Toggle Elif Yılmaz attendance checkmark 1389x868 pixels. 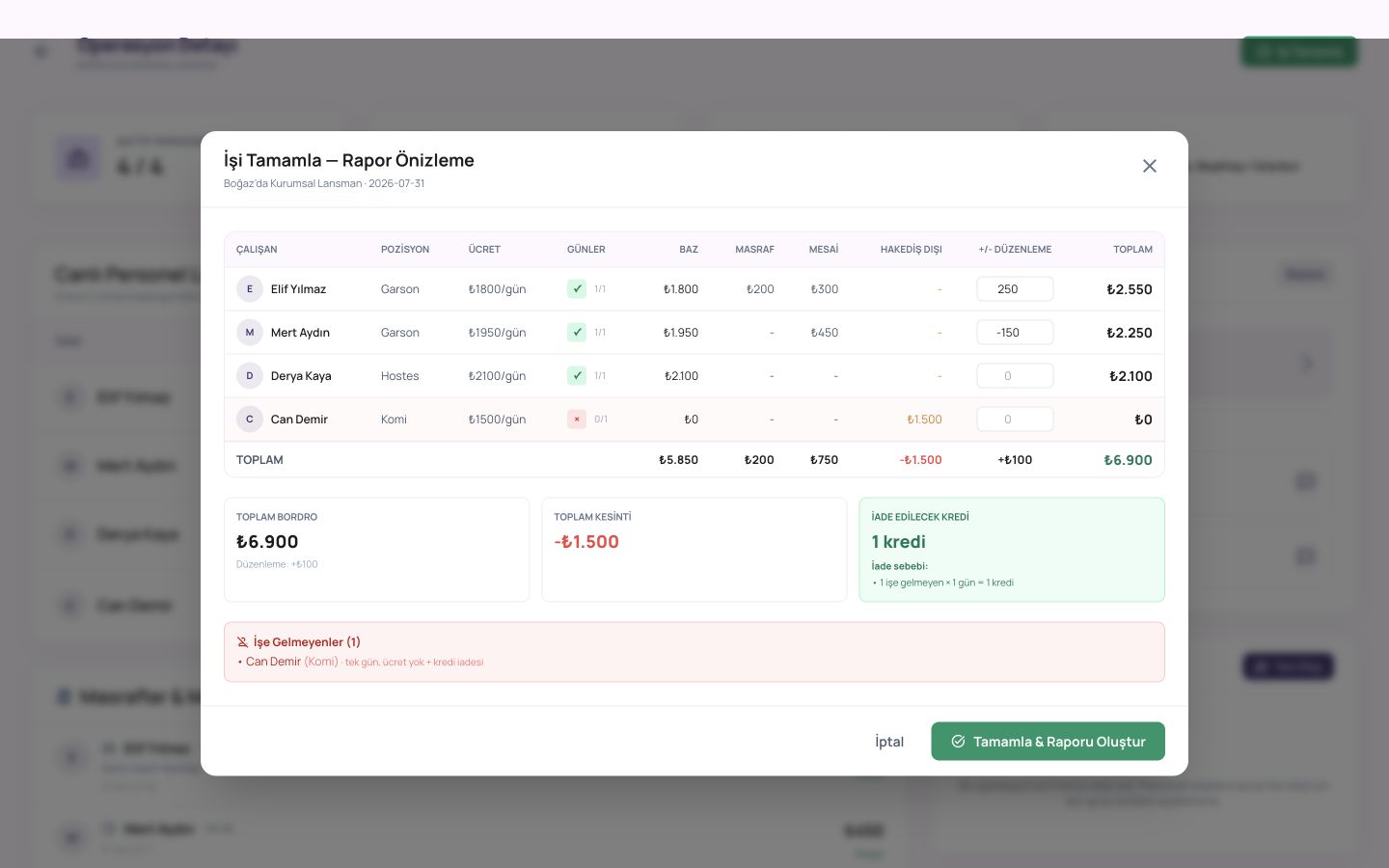tap(577, 289)
